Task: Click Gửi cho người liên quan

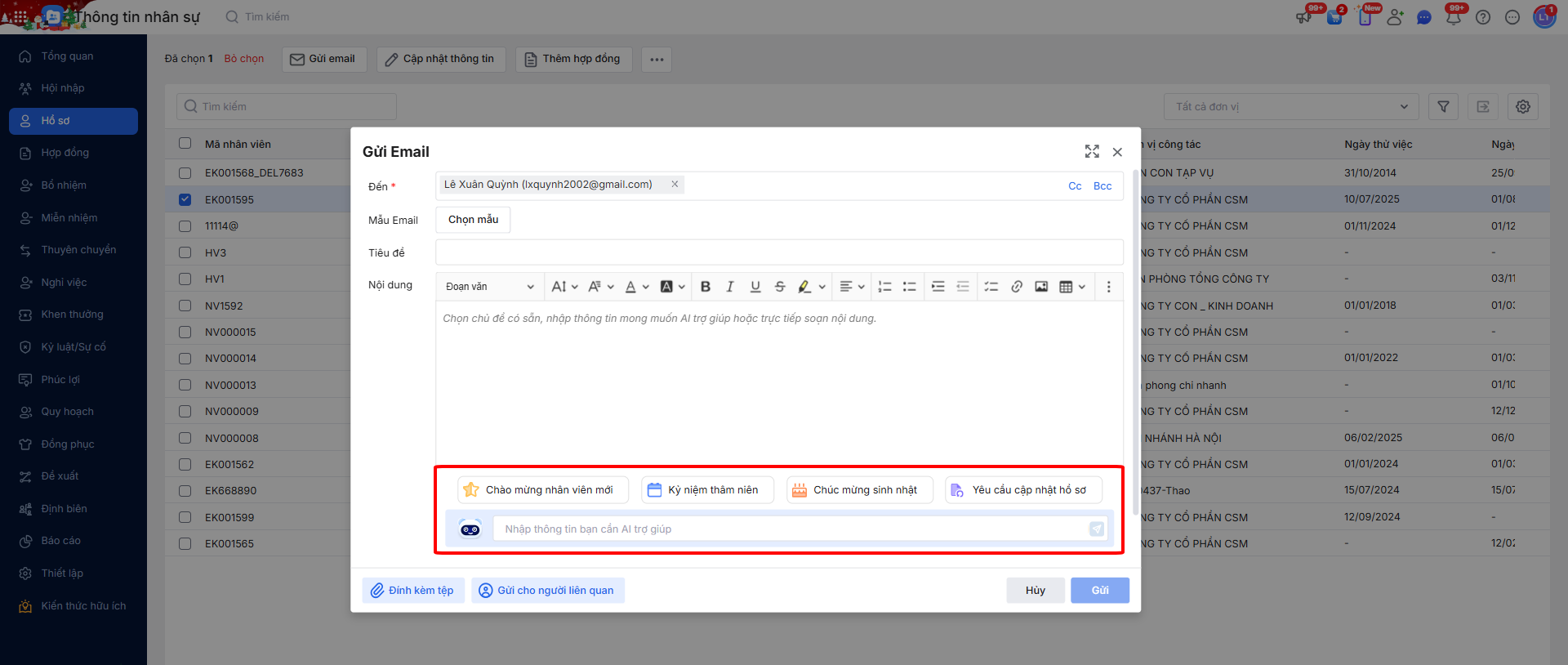Action: (x=548, y=591)
